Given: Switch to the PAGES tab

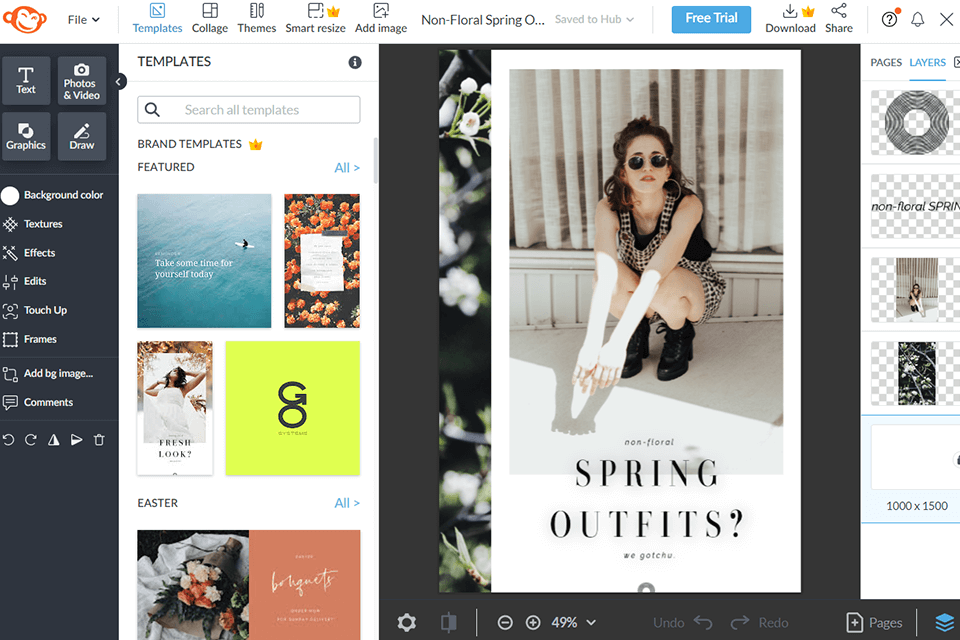Looking at the screenshot, I should point(886,62).
